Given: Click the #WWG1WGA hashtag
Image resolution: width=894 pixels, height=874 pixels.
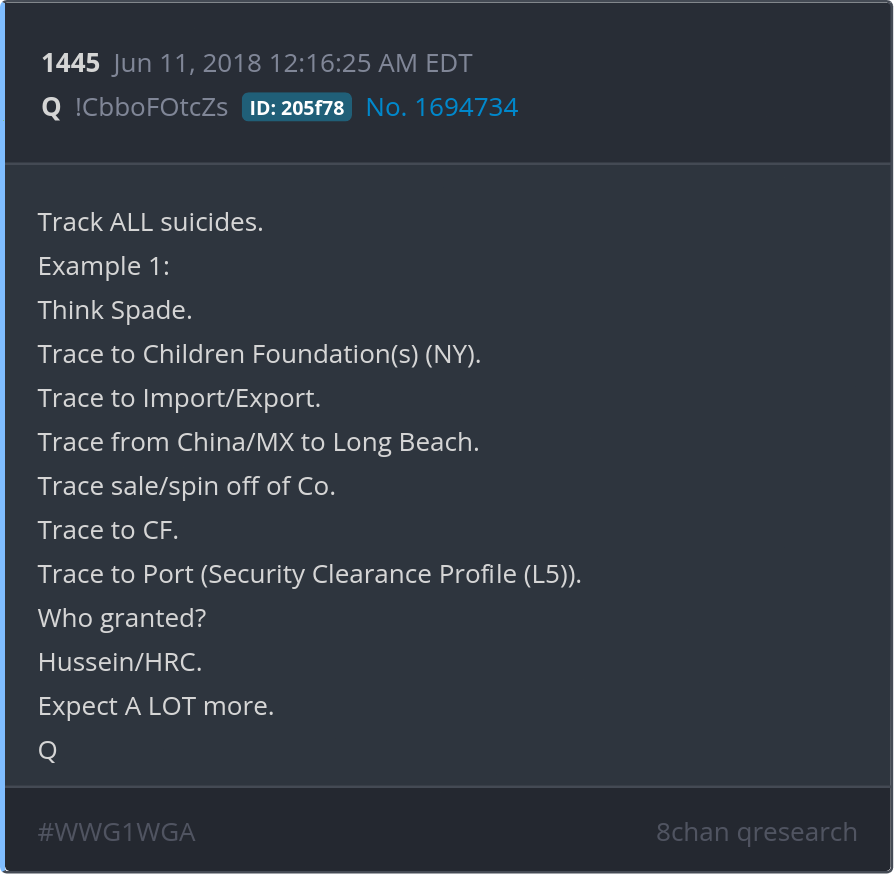Looking at the screenshot, I should point(116,832).
